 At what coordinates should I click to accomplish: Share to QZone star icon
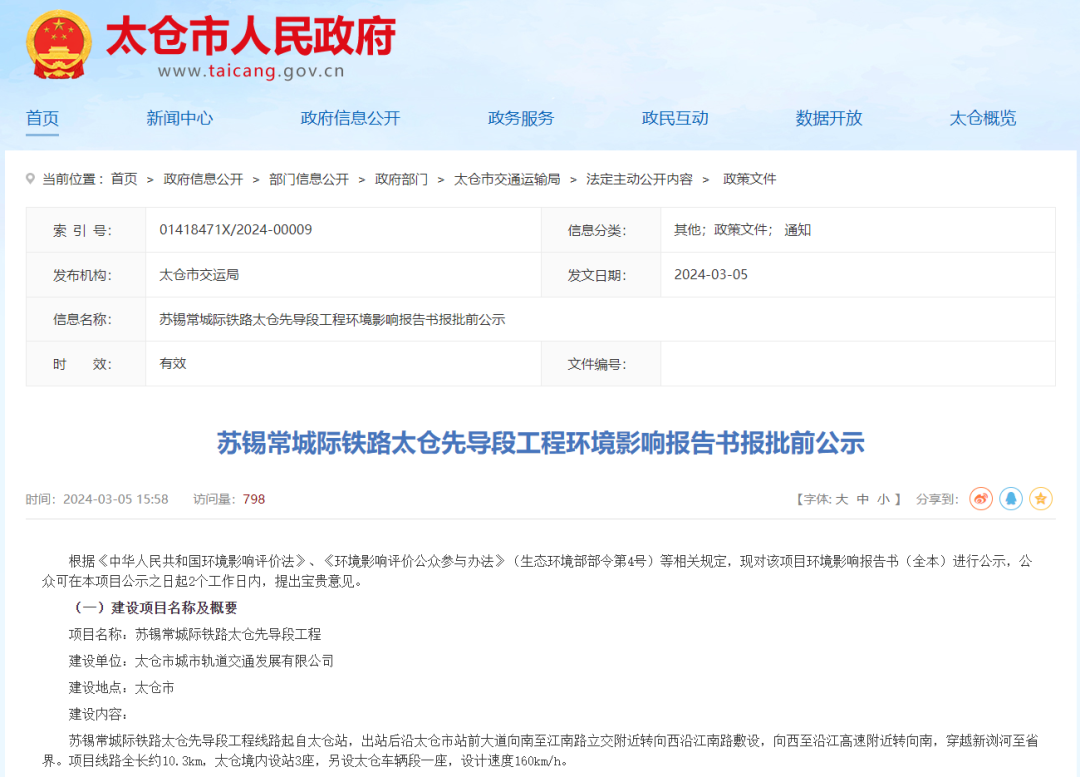[1041, 499]
